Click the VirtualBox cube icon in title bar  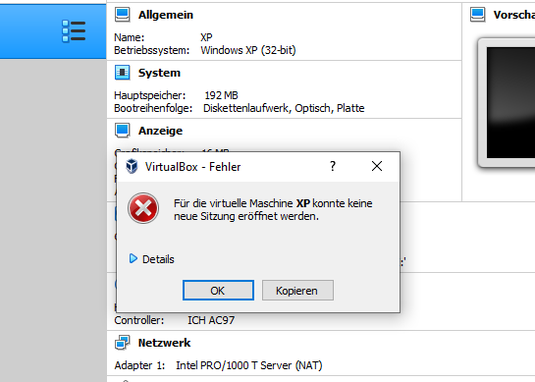(132, 166)
